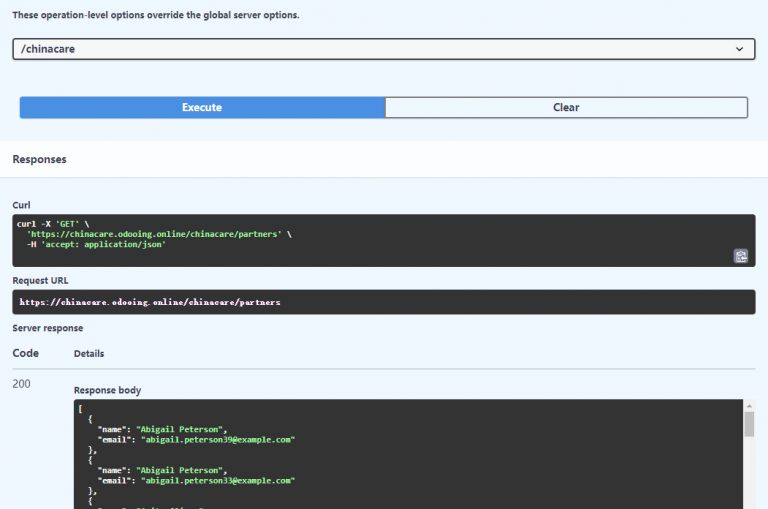The width and height of the screenshot is (768, 509).
Task: Click the response body scrollbar up arrow
Action: click(749, 406)
